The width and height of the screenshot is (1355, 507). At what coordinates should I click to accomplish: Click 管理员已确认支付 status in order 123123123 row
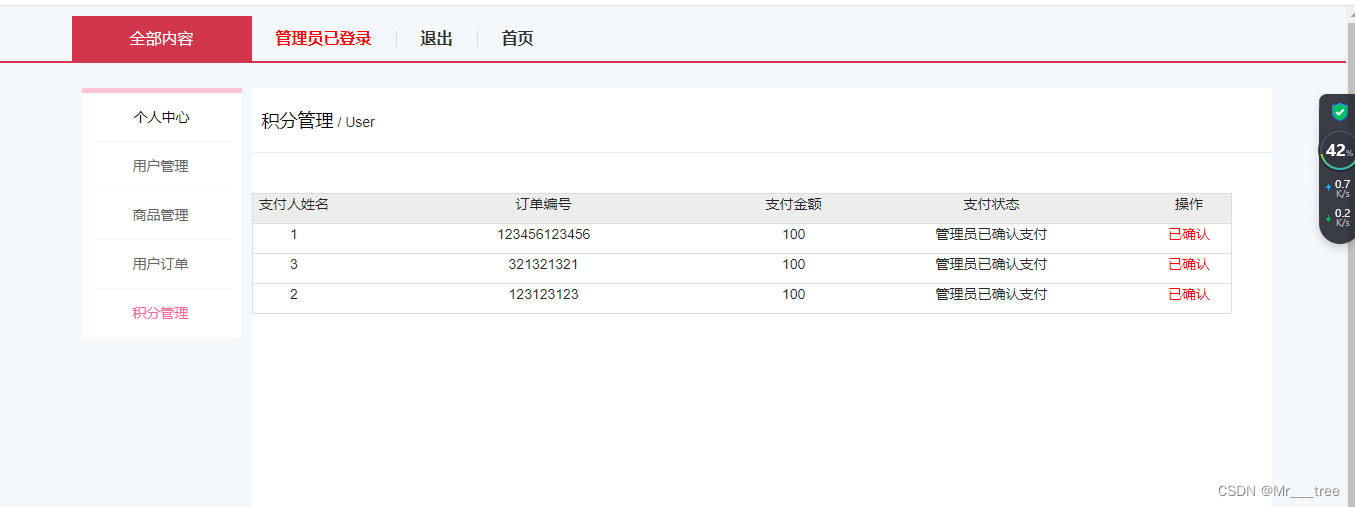coord(991,294)
